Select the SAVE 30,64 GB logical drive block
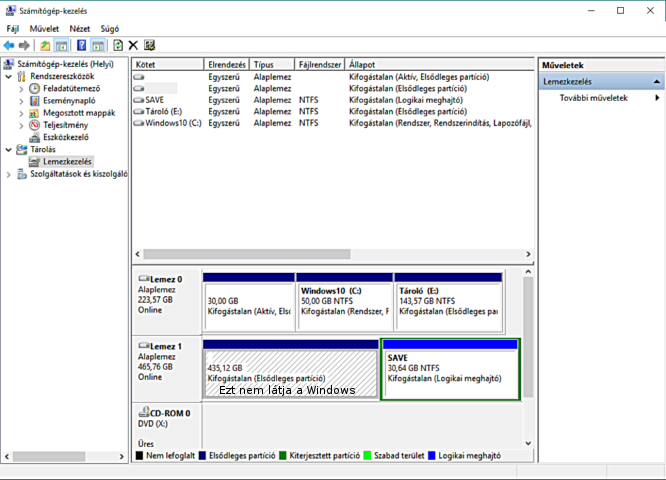 [x=451, y=369]
